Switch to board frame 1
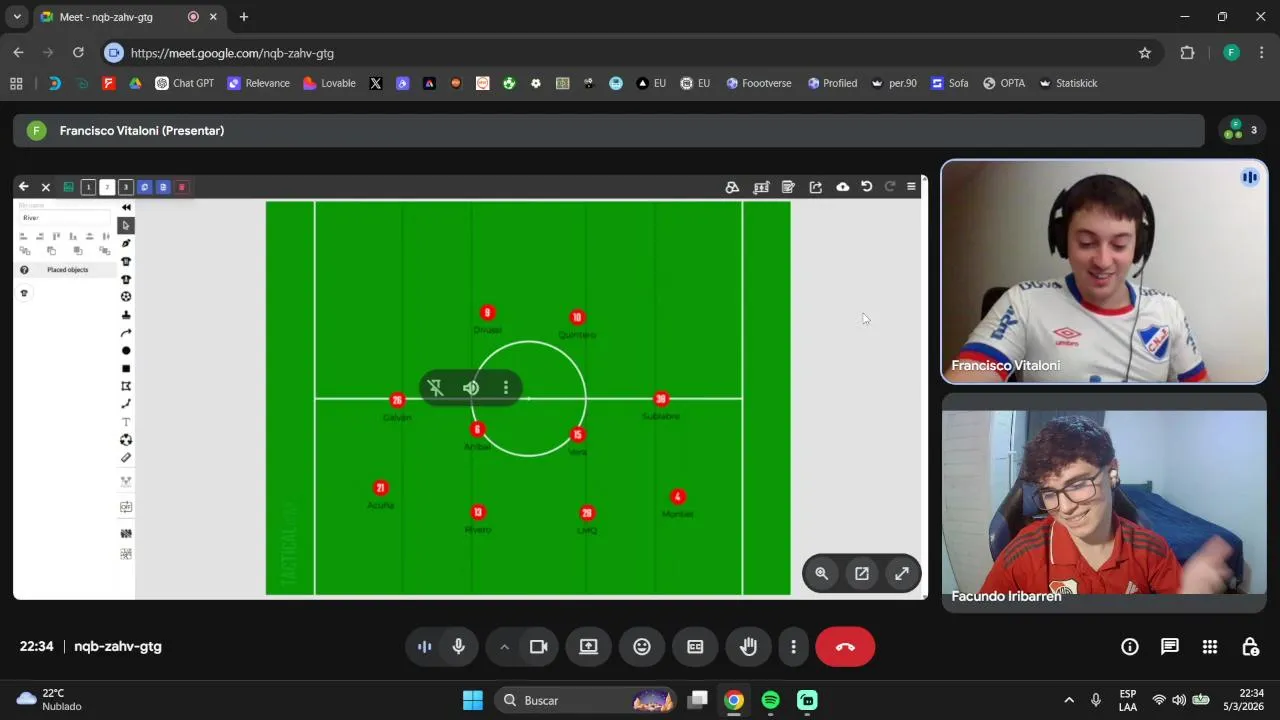The height and width of the screenshot is (720, 1280). 88,187
